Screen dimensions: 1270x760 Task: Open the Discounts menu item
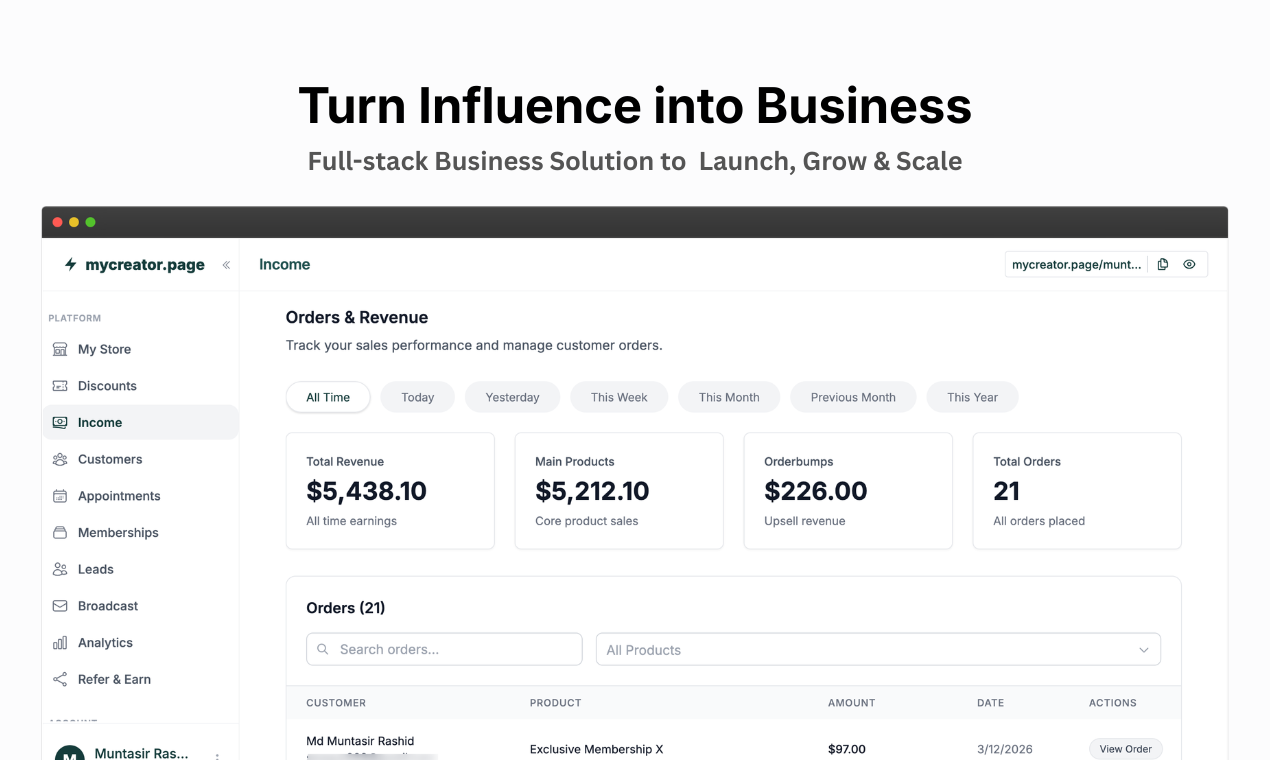140,386
